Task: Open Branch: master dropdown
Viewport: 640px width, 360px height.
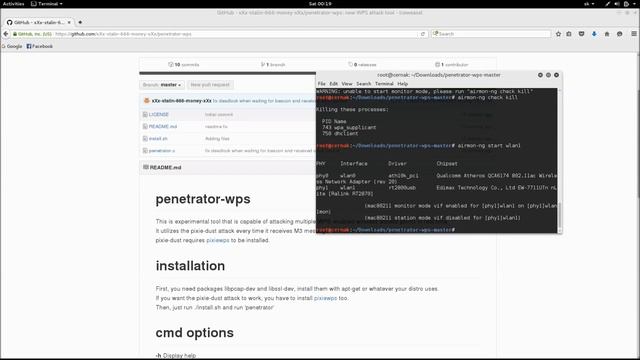Action: [x=162, y=85]
